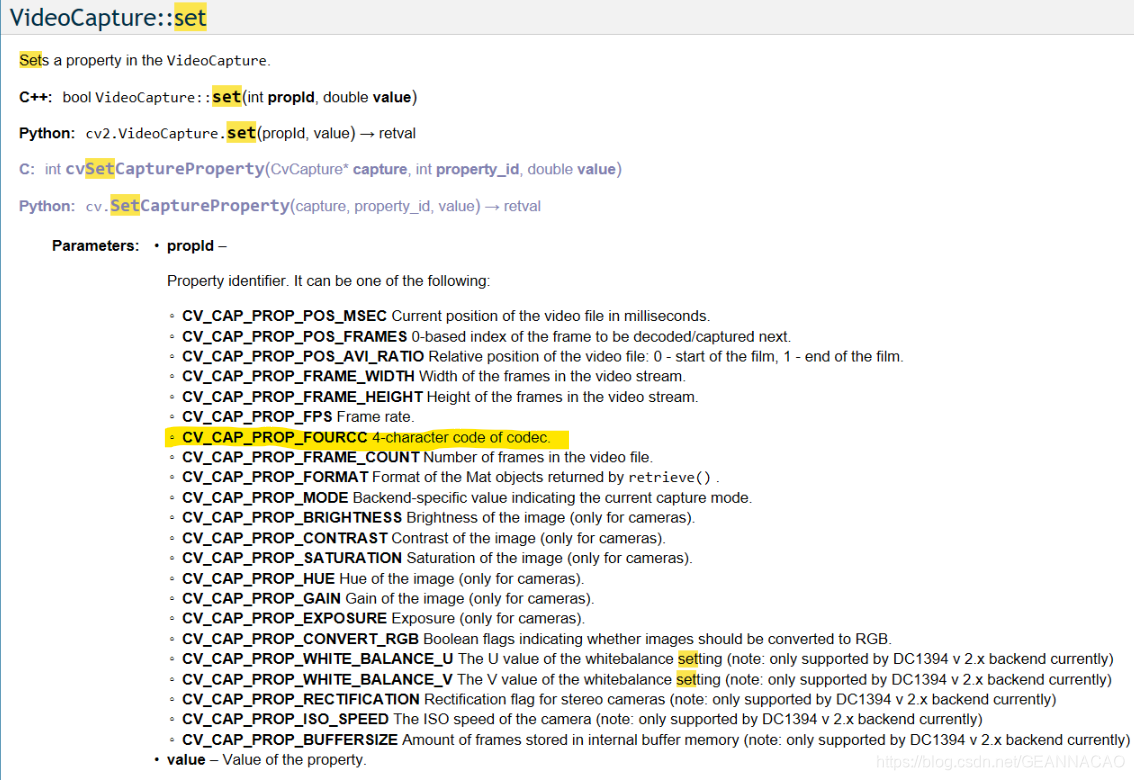Click the 'value – Value of the property' line
Image resolution: width=1134 pixels, height=780 pixels.
[267, 760]
